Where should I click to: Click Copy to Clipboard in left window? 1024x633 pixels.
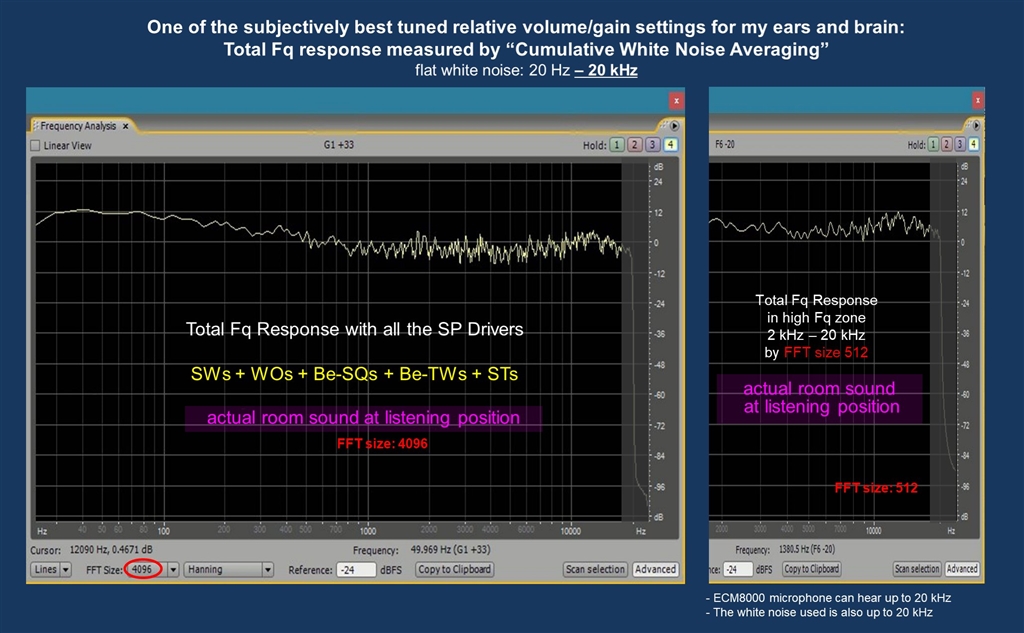point(455,570)
